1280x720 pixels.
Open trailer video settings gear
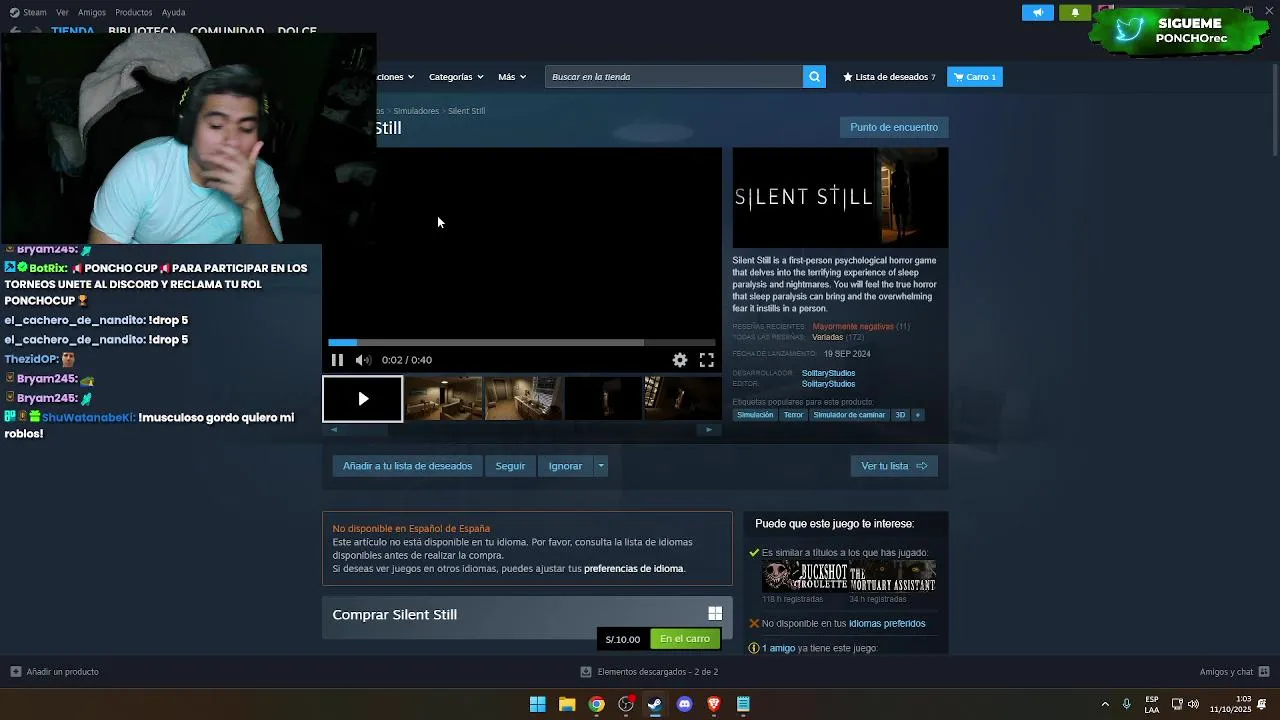click(x=680, y=360)
